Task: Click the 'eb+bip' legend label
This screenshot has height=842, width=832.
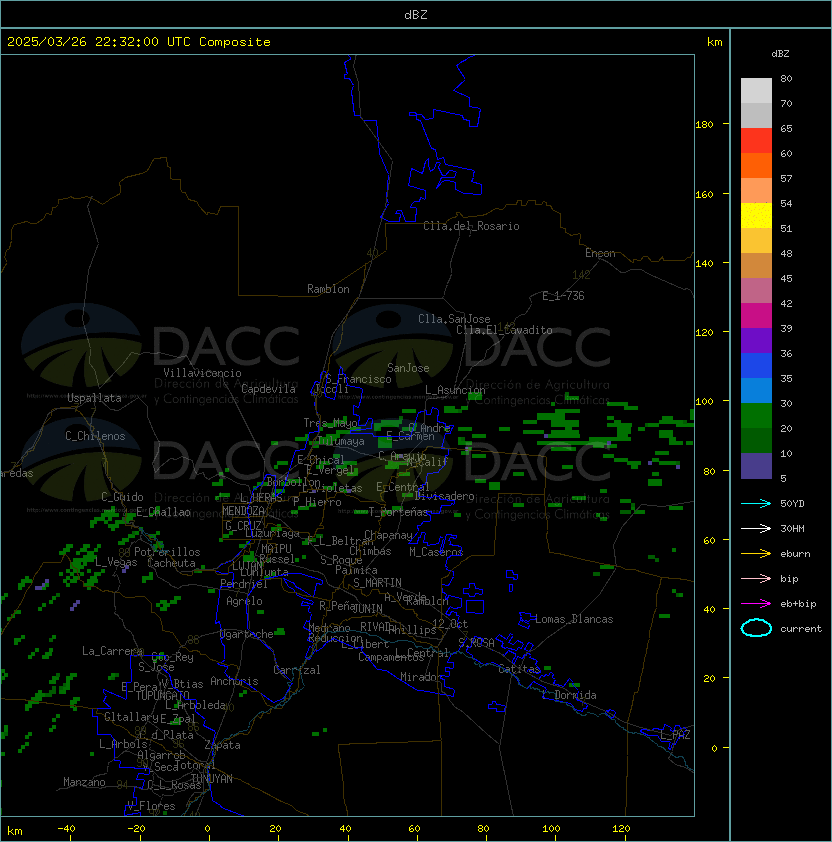Action: coord(798,604)
